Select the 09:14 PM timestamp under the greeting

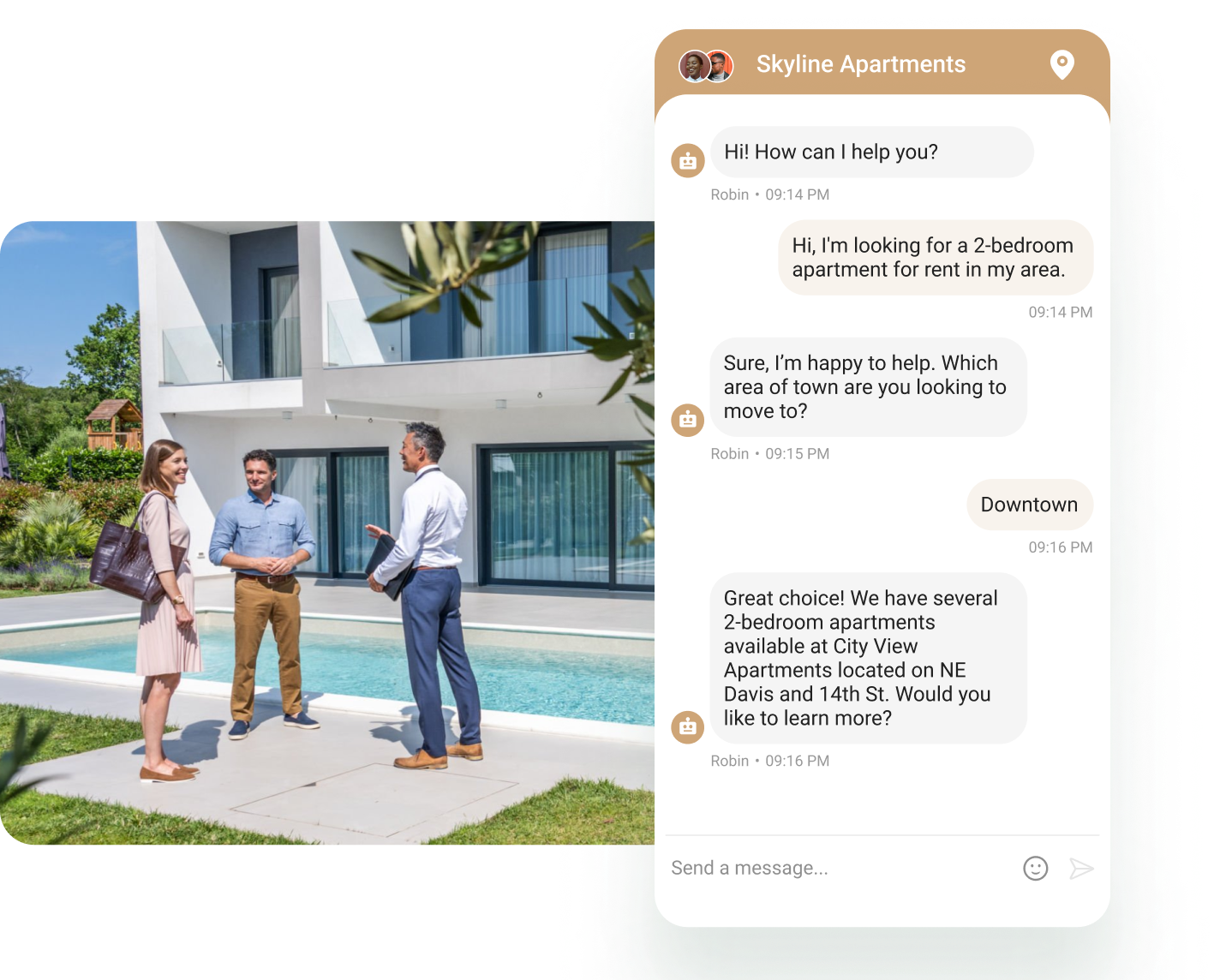pyautogui.click(x=797, y=194)
